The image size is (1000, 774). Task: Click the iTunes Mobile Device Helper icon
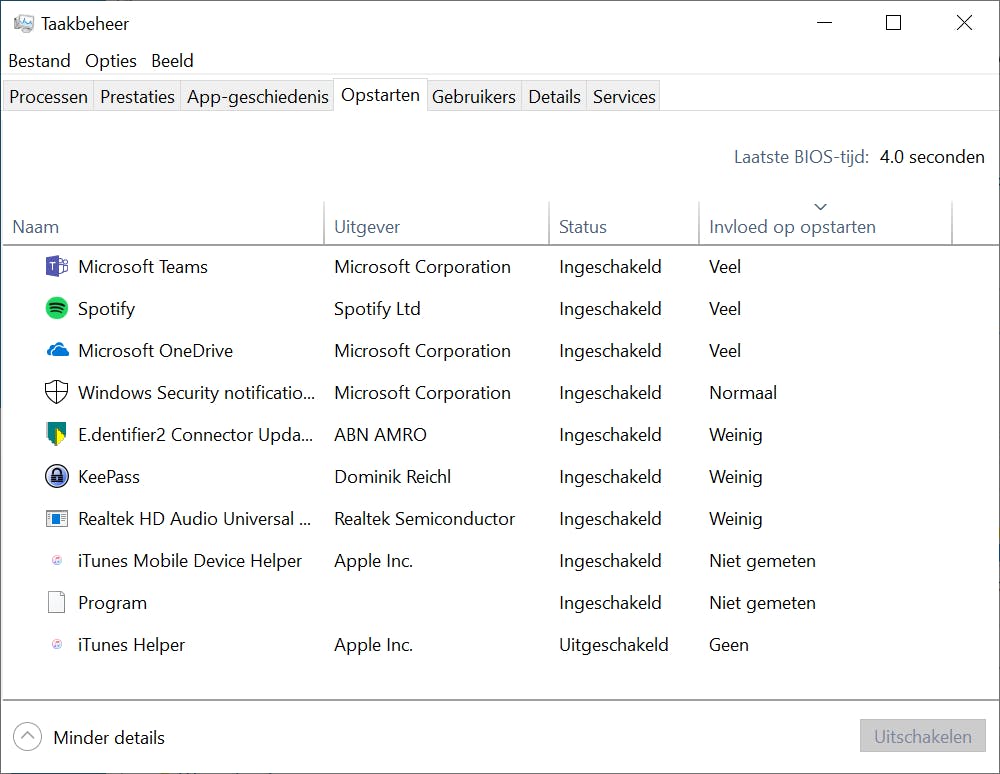[57, 561]
